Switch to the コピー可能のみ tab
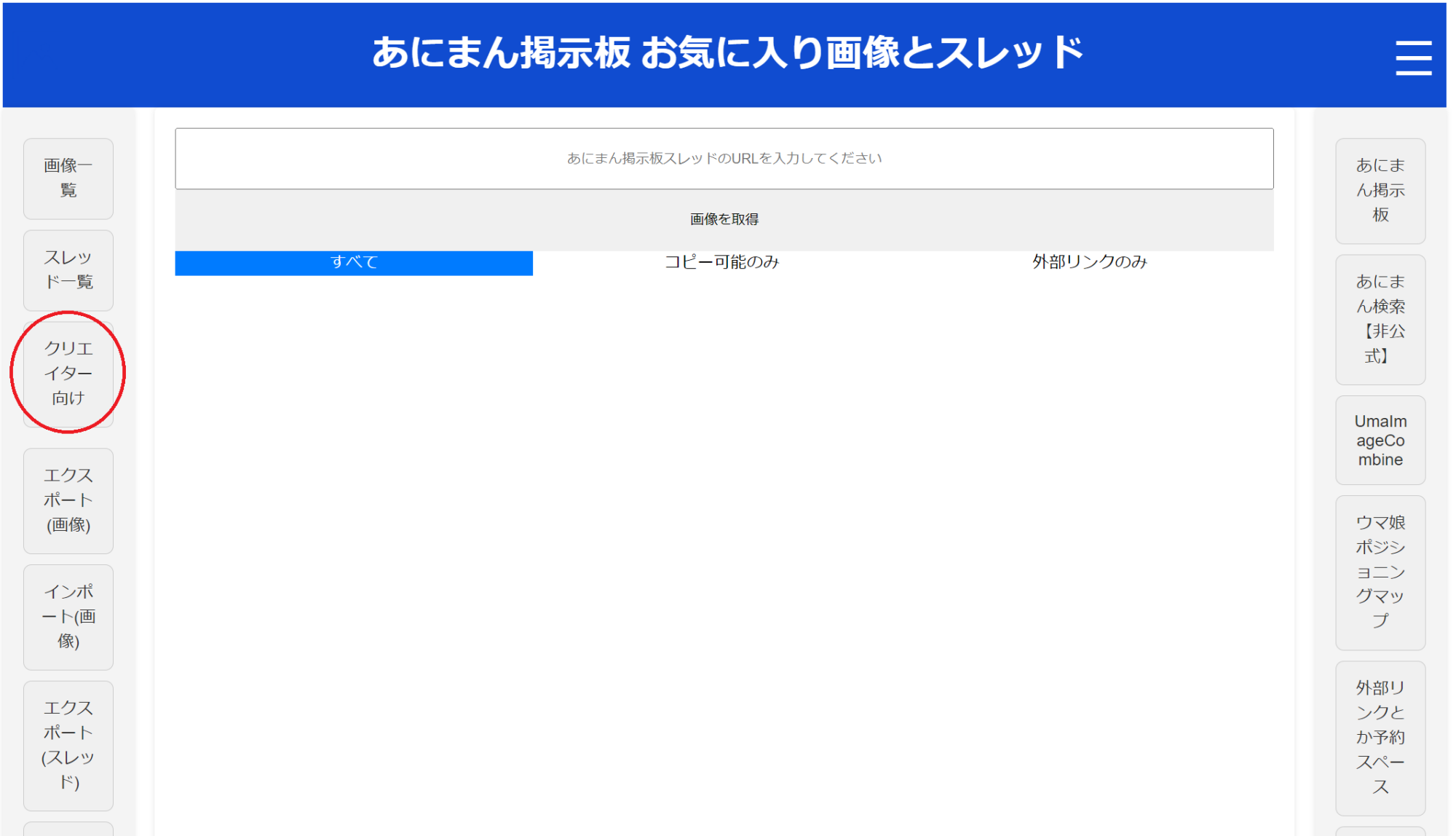This screenshot has width=1456, height=836. coord(721,263)
